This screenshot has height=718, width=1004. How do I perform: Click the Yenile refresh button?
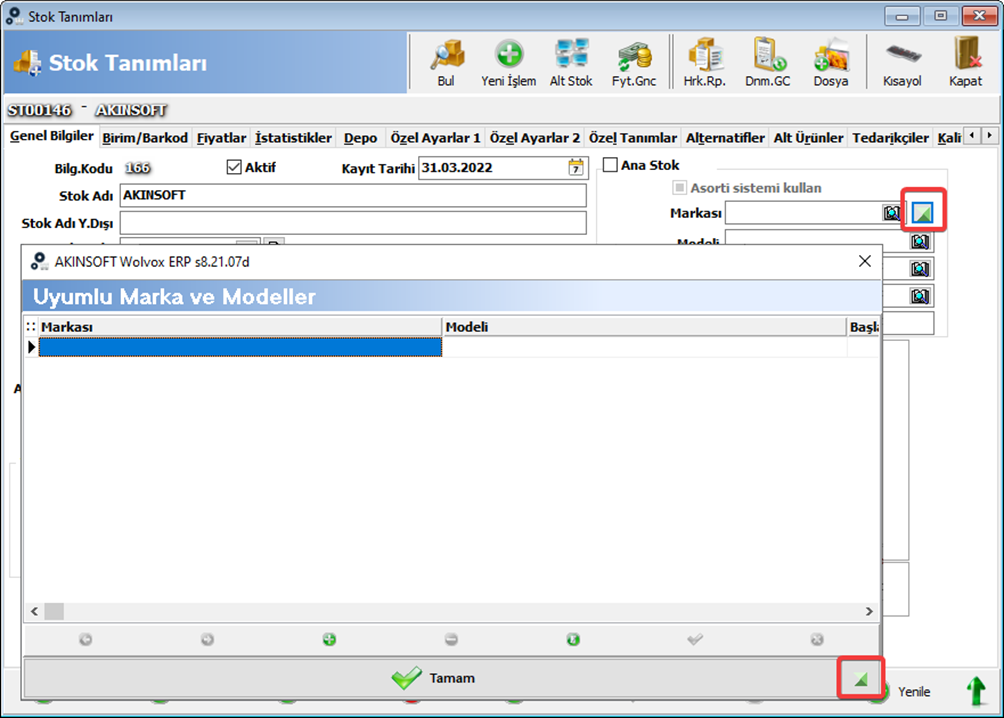(914, 692)
